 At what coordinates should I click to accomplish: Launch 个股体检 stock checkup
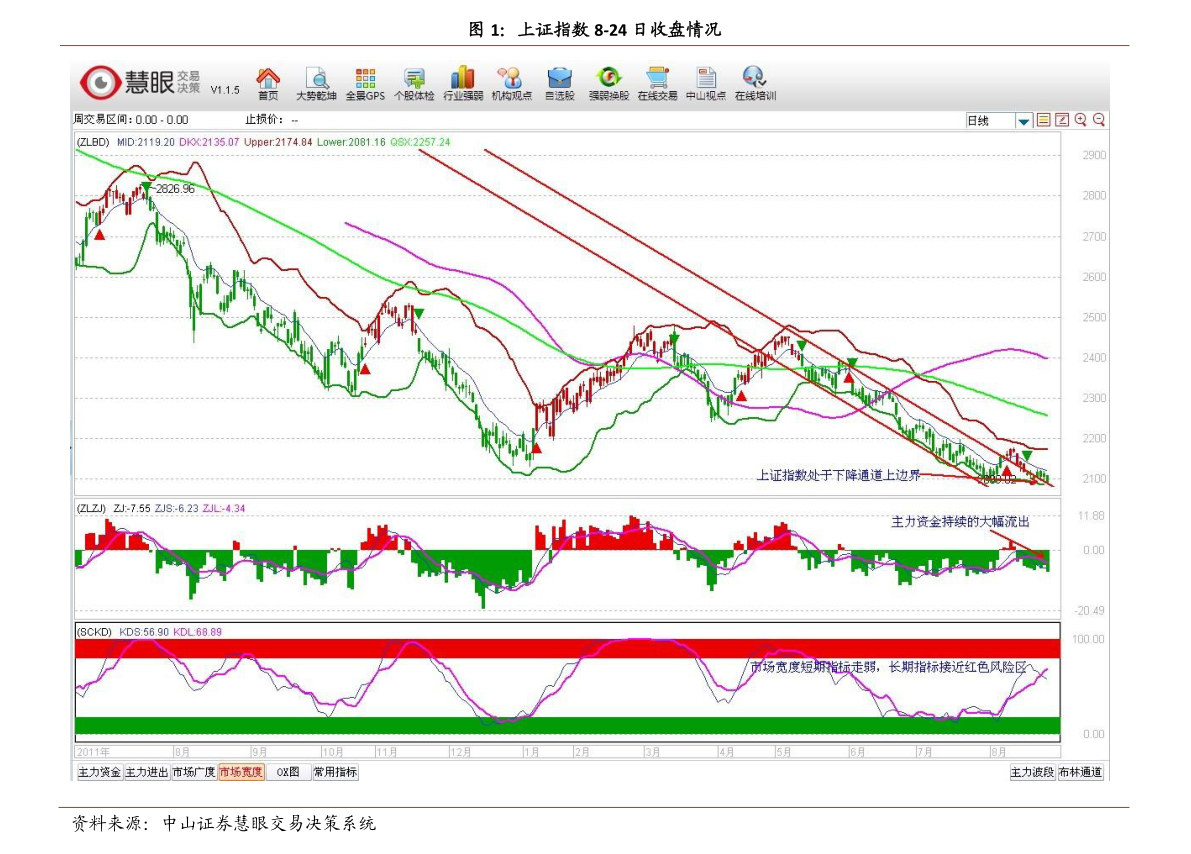coord(414,84)
